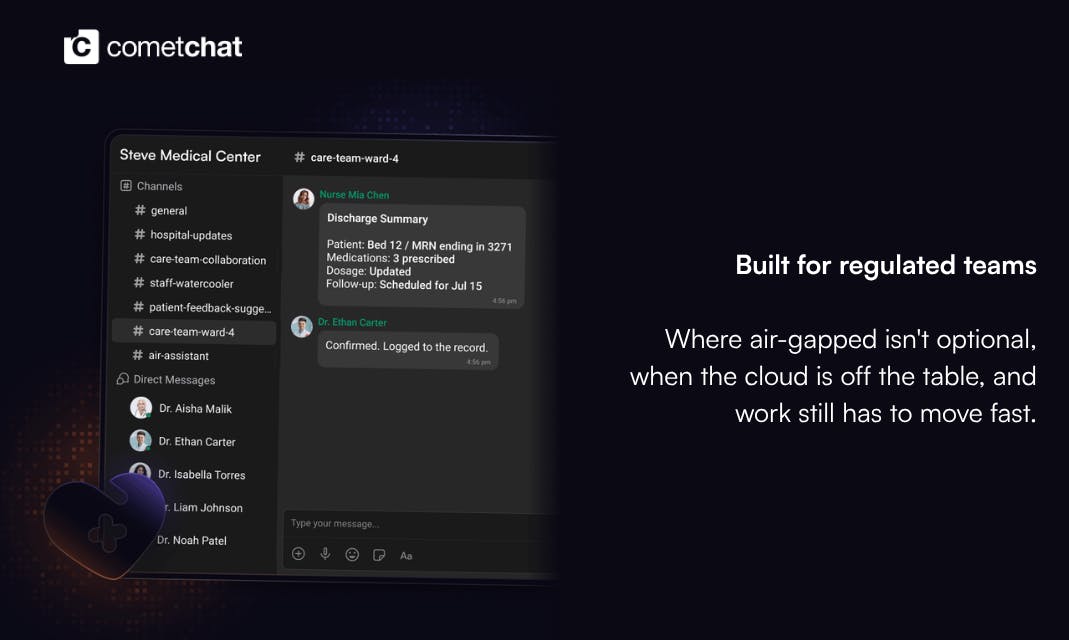Open the sticker icon in composer
The image size is (1069, 640).
coord(379,555)
